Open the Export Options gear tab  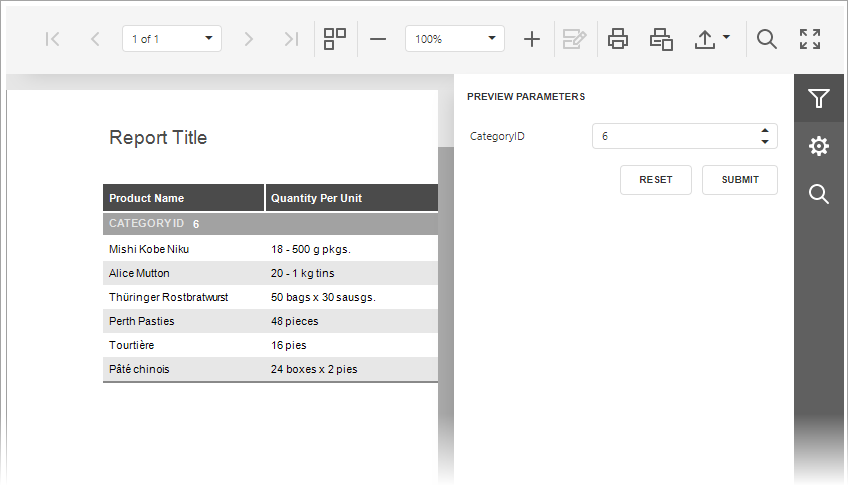819,146
